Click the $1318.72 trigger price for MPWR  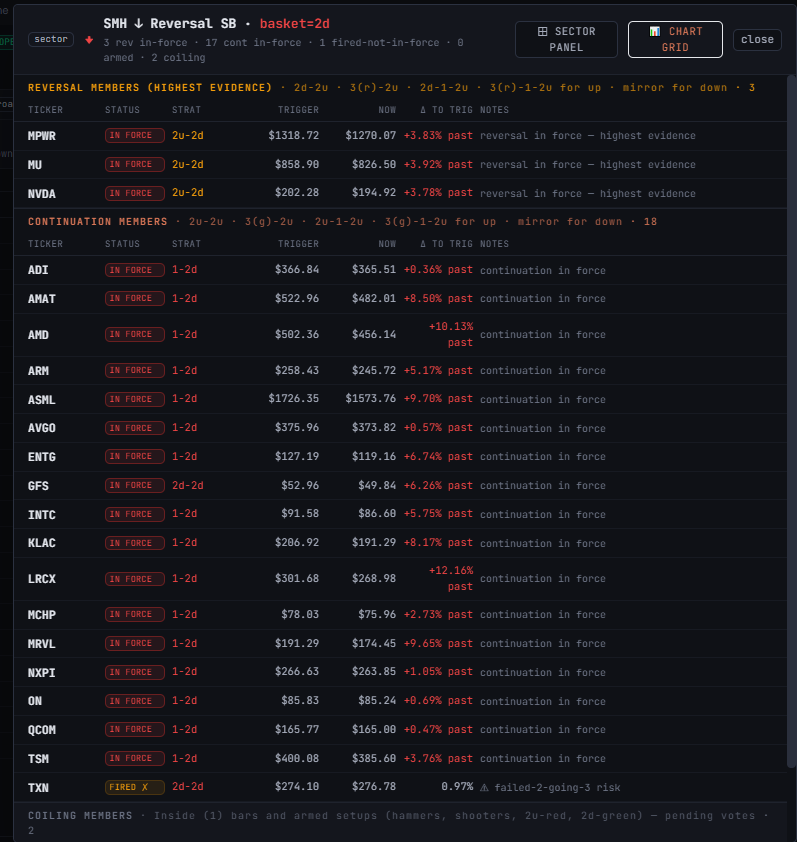click(x=294, y=136)
